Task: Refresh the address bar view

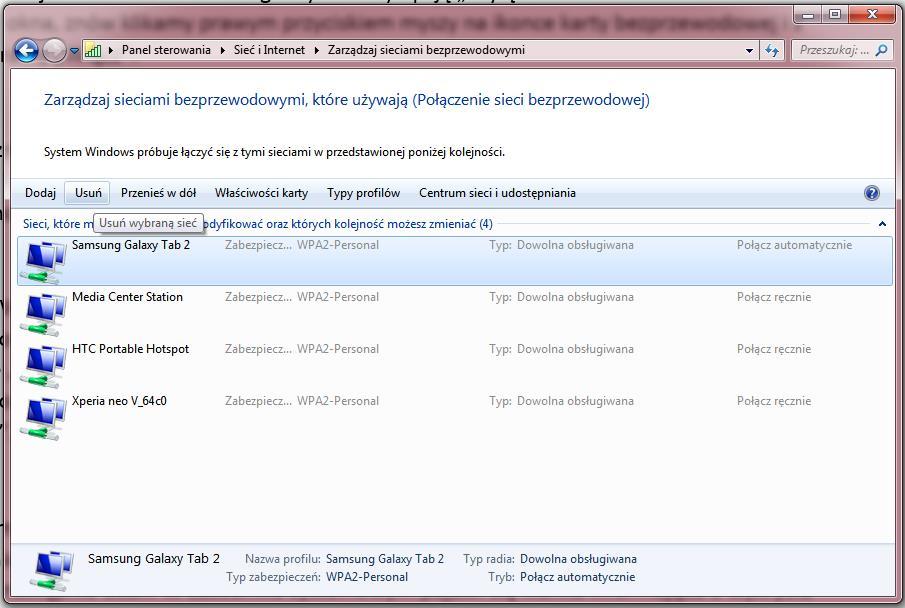Action: click(772, 50)
